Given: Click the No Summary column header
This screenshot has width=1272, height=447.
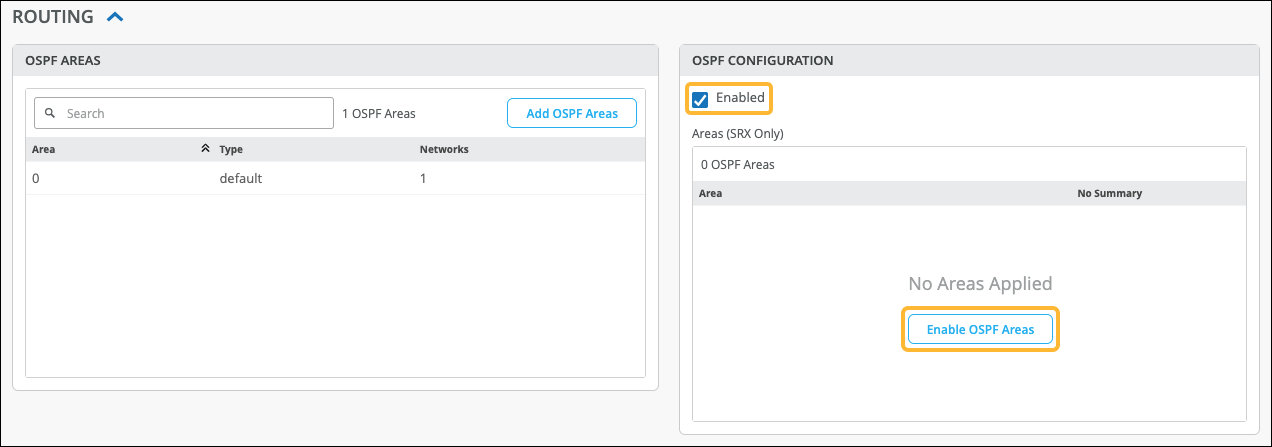Looking at the screenshot, I should [1109, 193].
